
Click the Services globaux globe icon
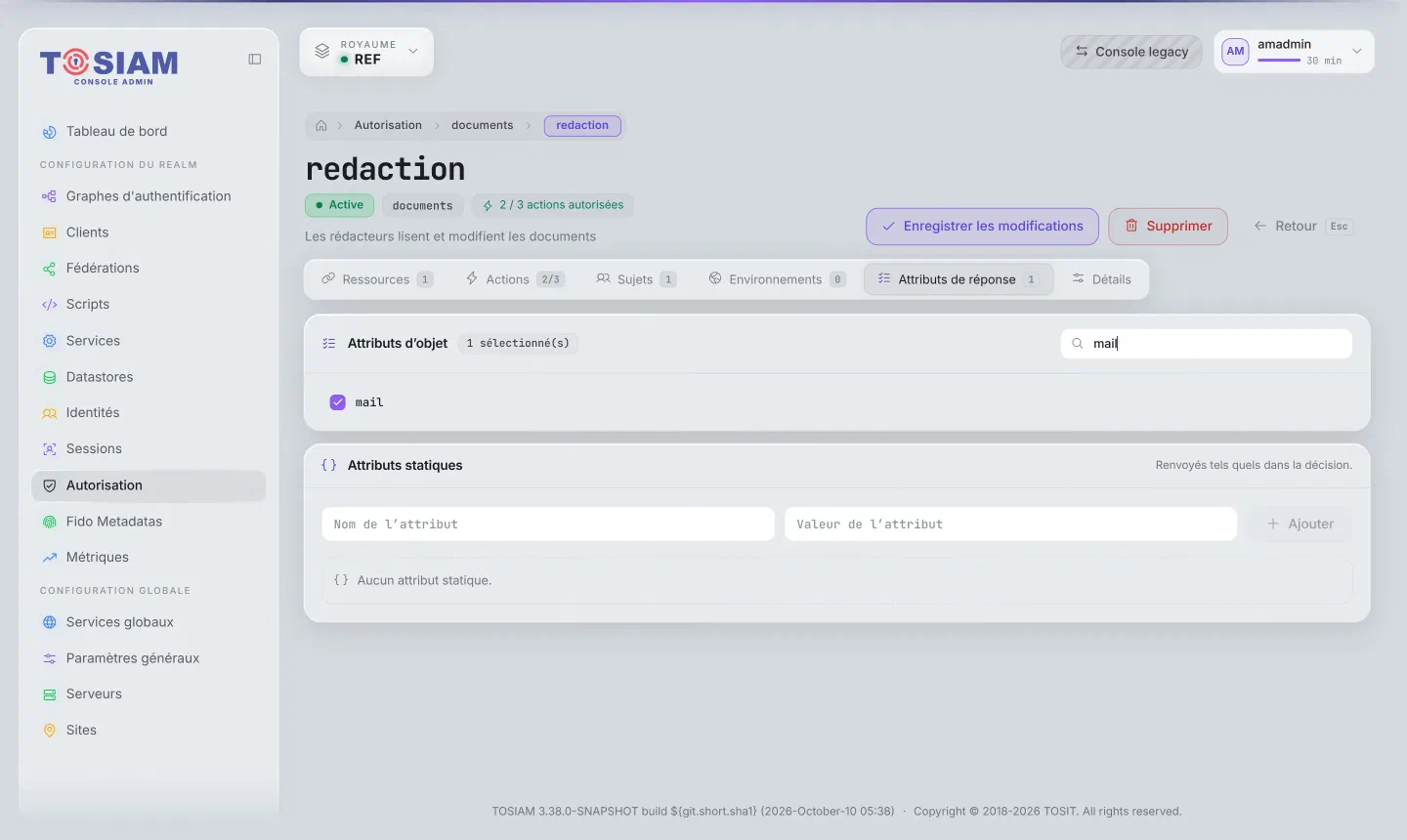pyautogui.click(x=50, y=622)
